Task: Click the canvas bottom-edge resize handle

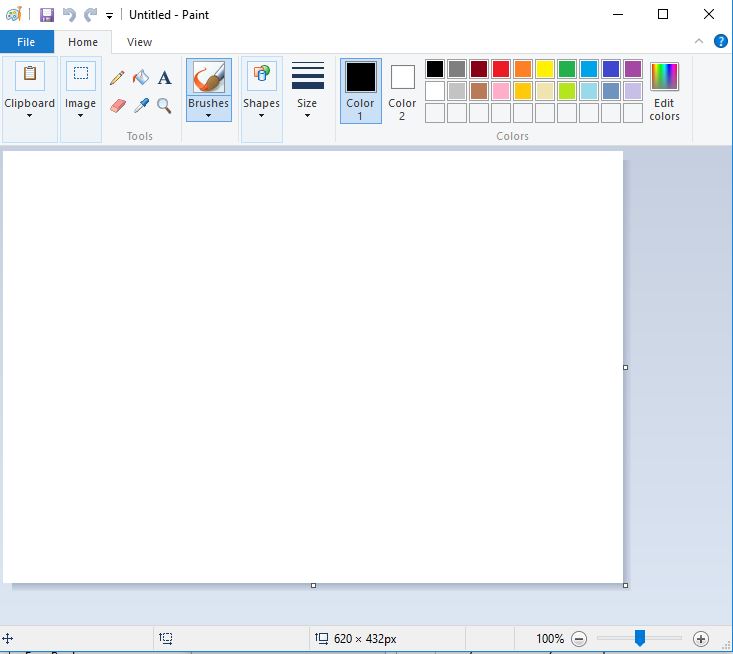Action: 313,585
